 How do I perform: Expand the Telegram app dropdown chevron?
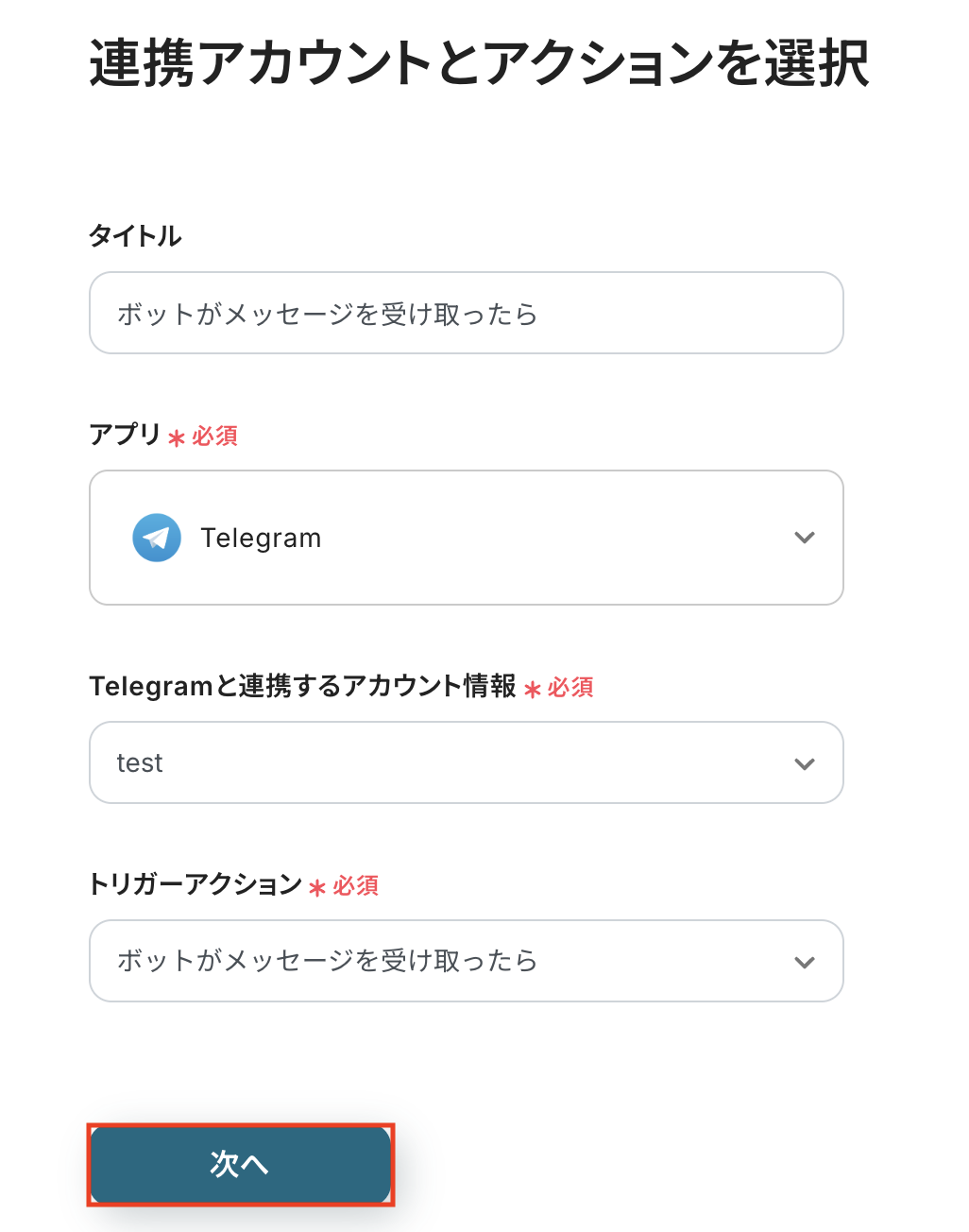point(804,538)
